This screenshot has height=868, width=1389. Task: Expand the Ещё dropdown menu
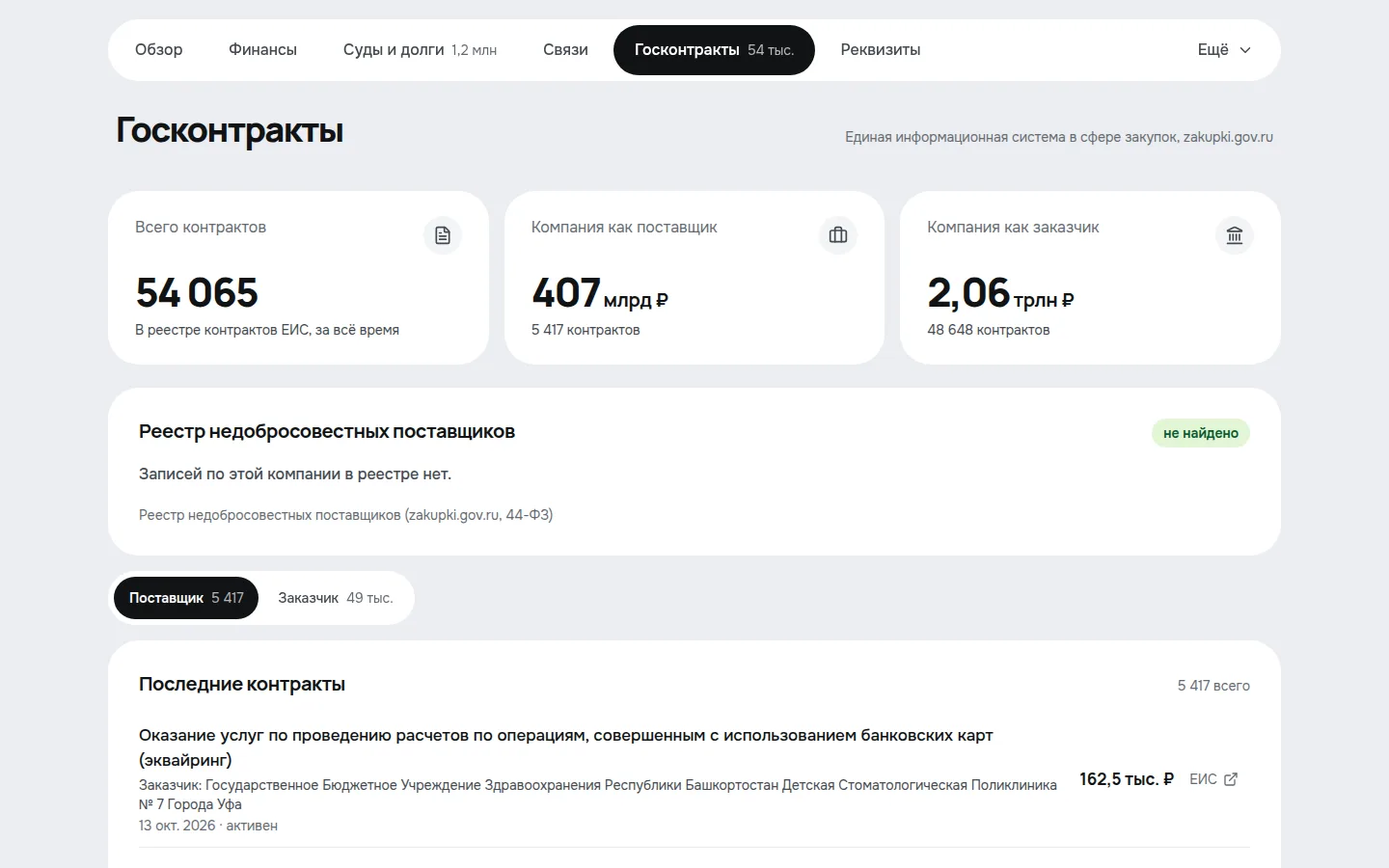[x=1224, y=50]
